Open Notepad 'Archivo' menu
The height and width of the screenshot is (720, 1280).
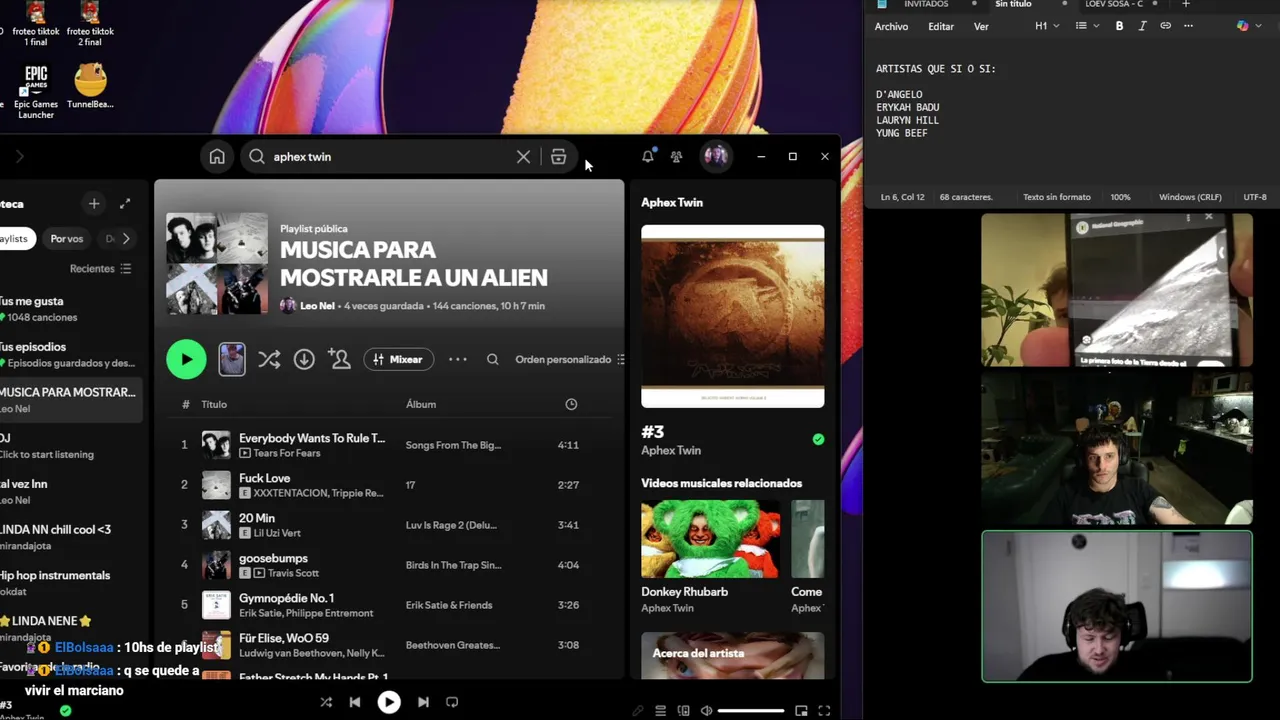[891, 27]
